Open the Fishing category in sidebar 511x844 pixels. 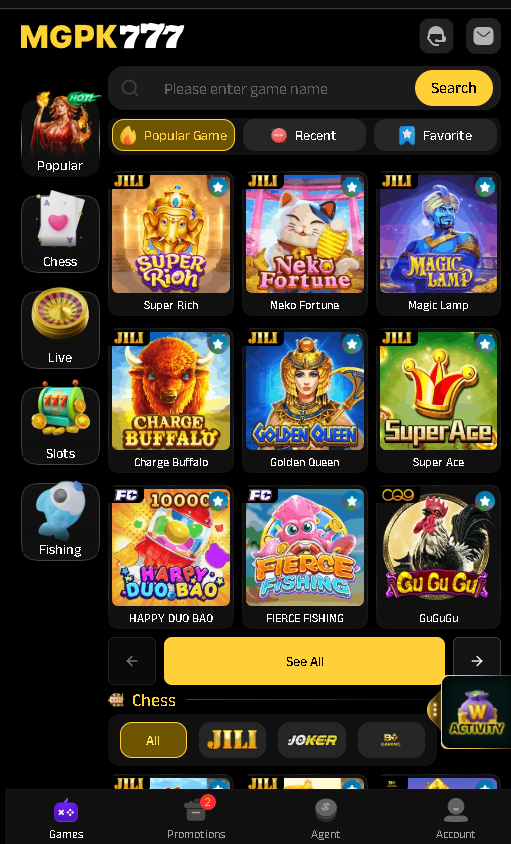[60, 521]
